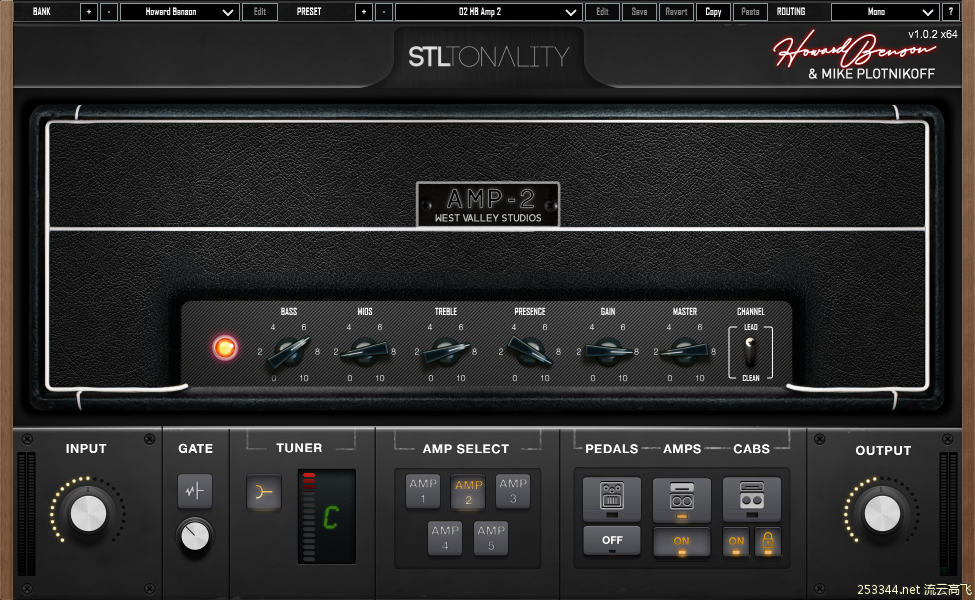
Task: Click the Treble knob
Action: (x=445, y=352)
